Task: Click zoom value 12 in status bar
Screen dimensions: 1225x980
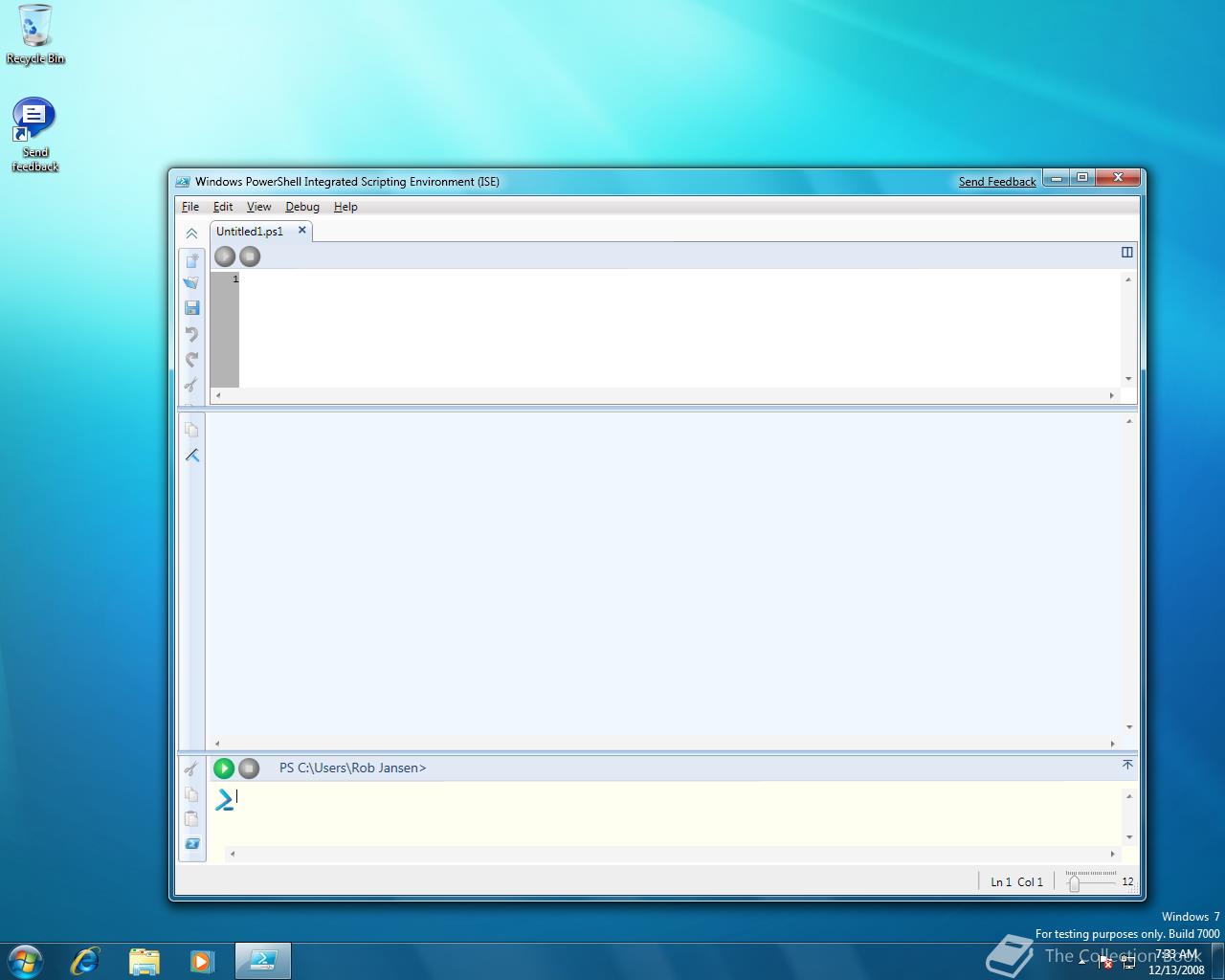Action: coord(1127,882)
